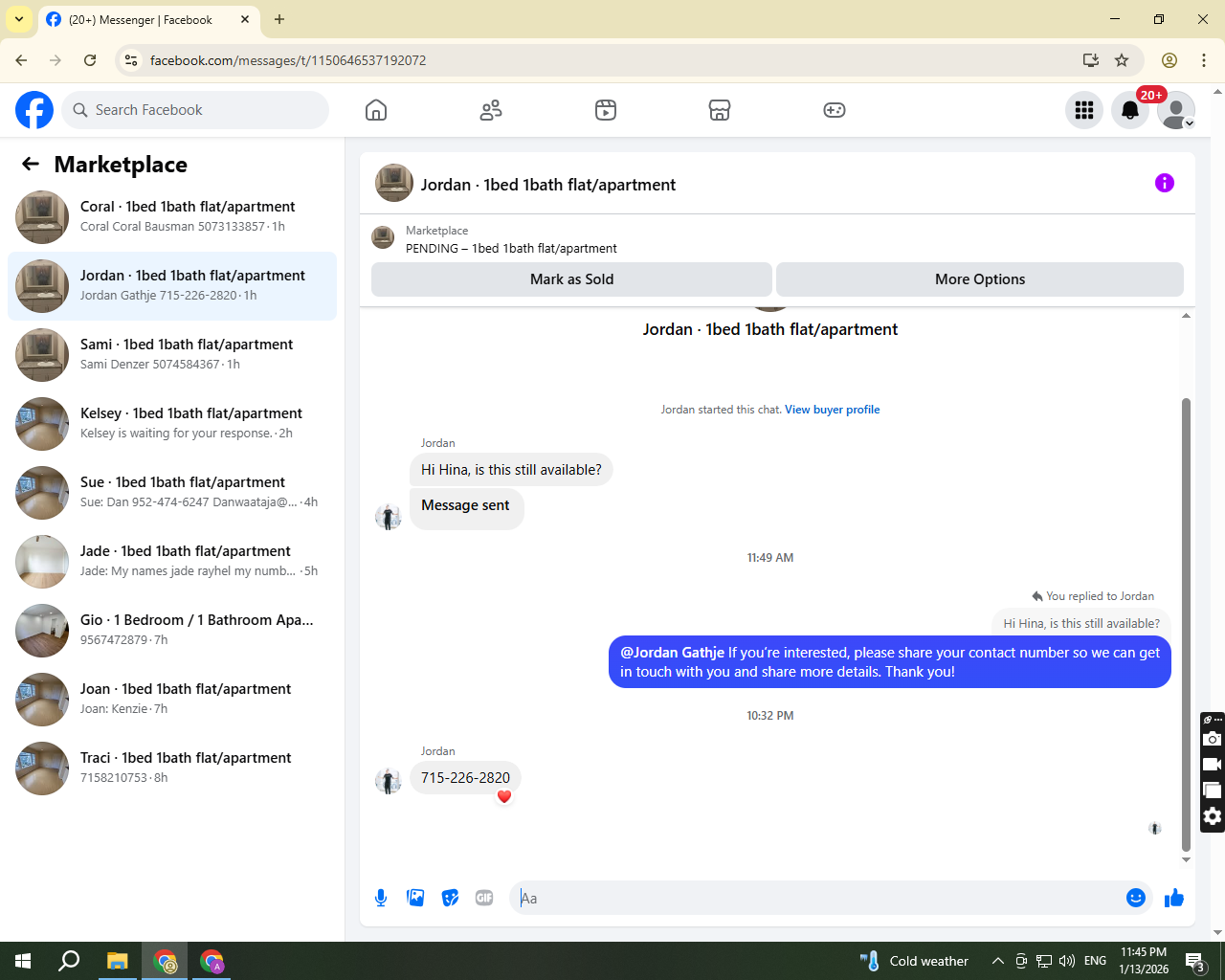Open conversation information icon

pyautogui.click(x=1165, y=183)
